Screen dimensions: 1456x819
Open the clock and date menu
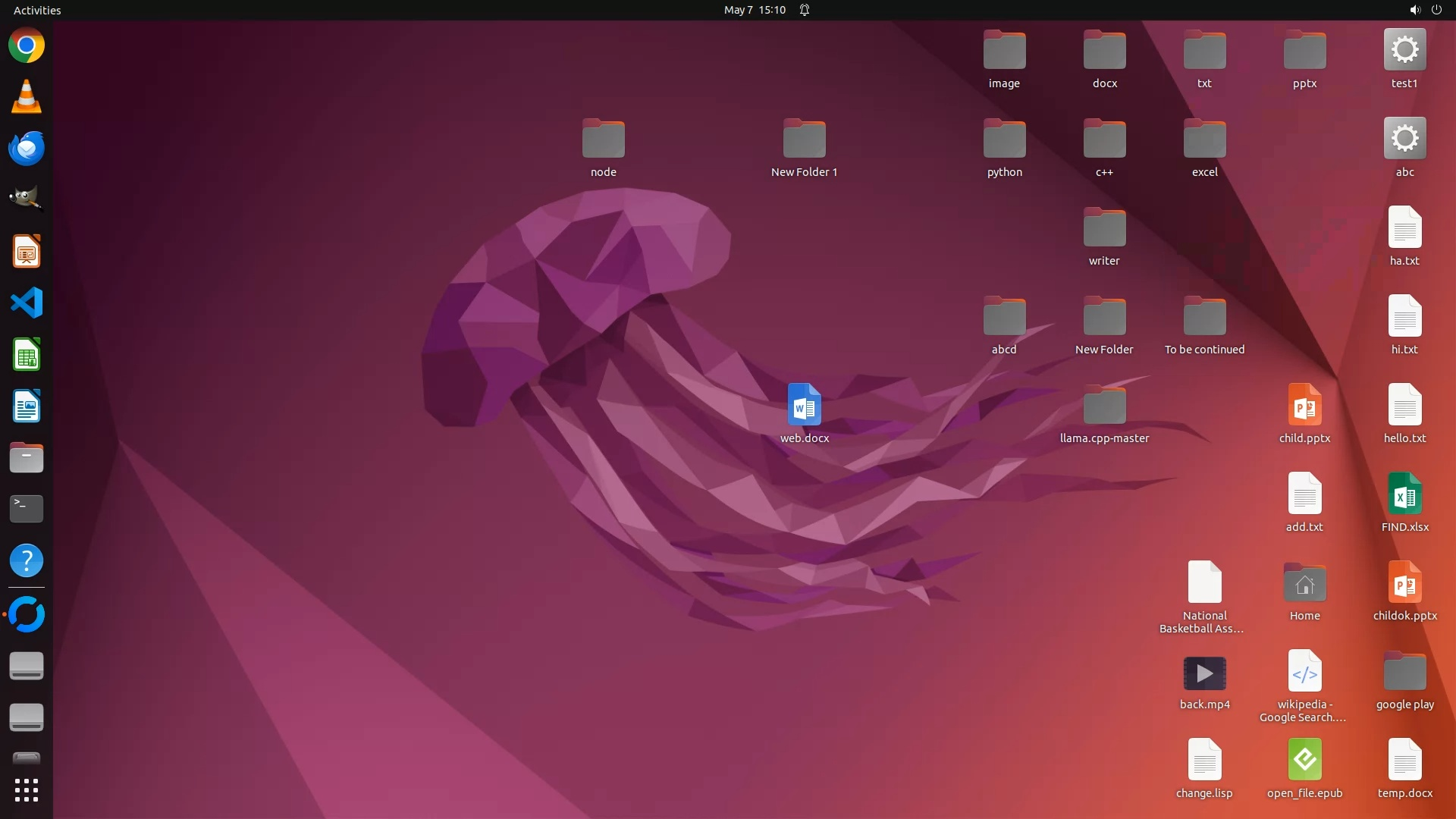coord(755,10)
